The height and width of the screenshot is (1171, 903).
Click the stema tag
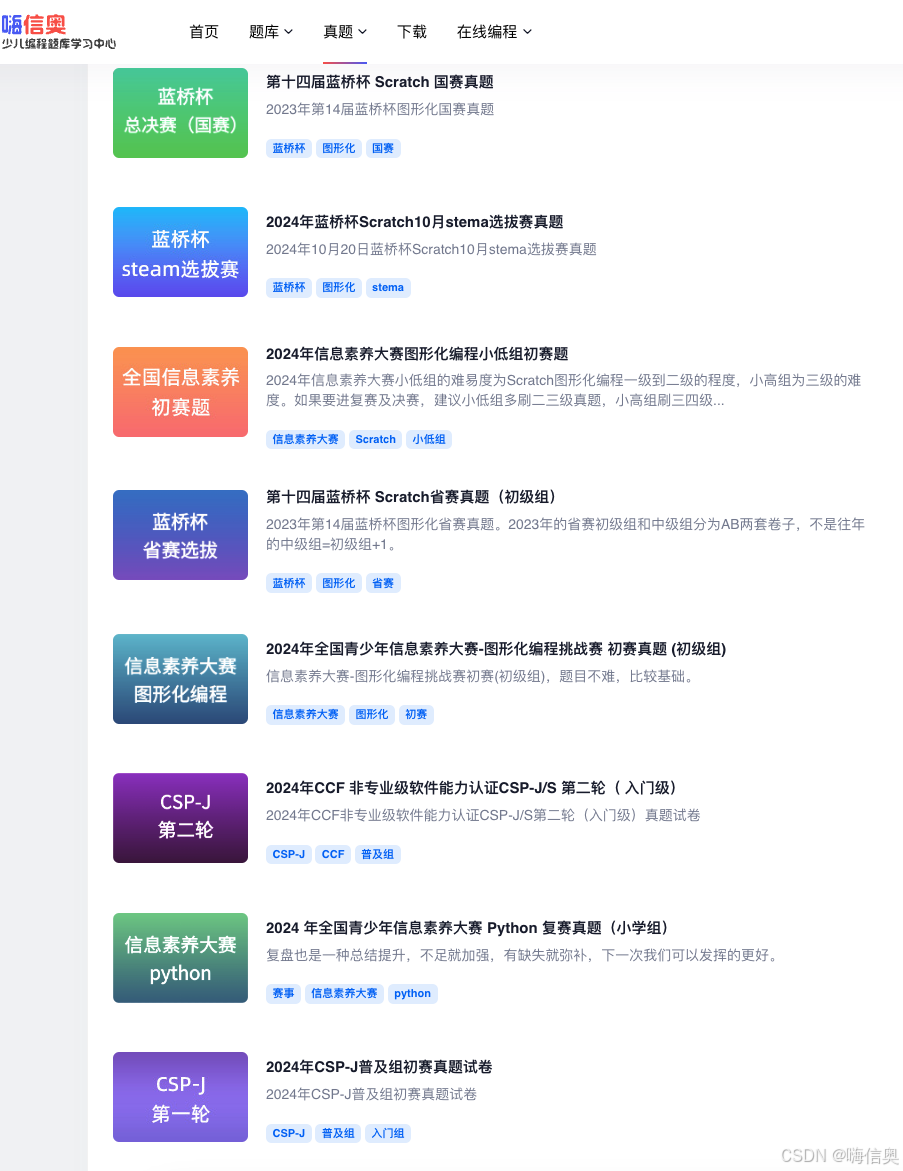point(388,288)
